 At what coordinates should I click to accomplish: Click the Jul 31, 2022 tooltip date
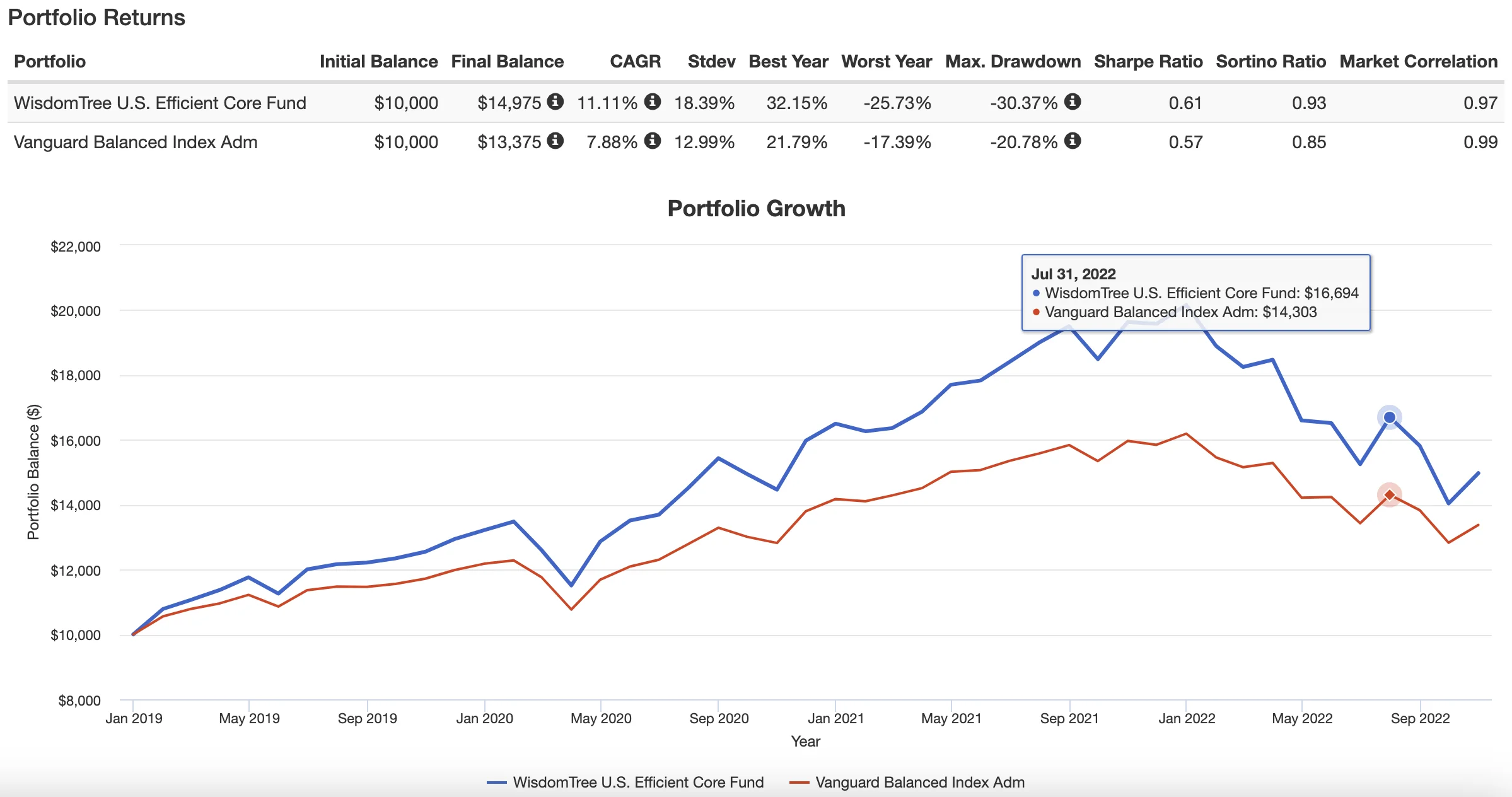[x=1073, y=274]
